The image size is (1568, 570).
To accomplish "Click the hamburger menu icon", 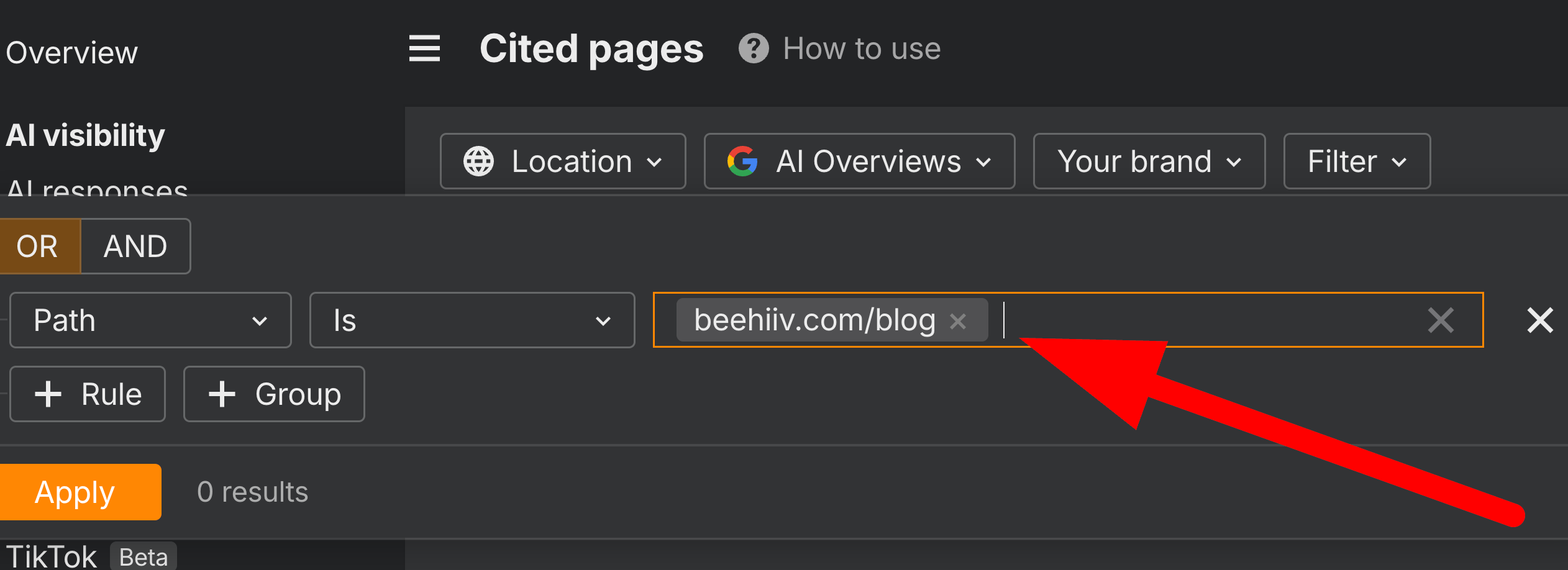I will click(x=424, y=48).
